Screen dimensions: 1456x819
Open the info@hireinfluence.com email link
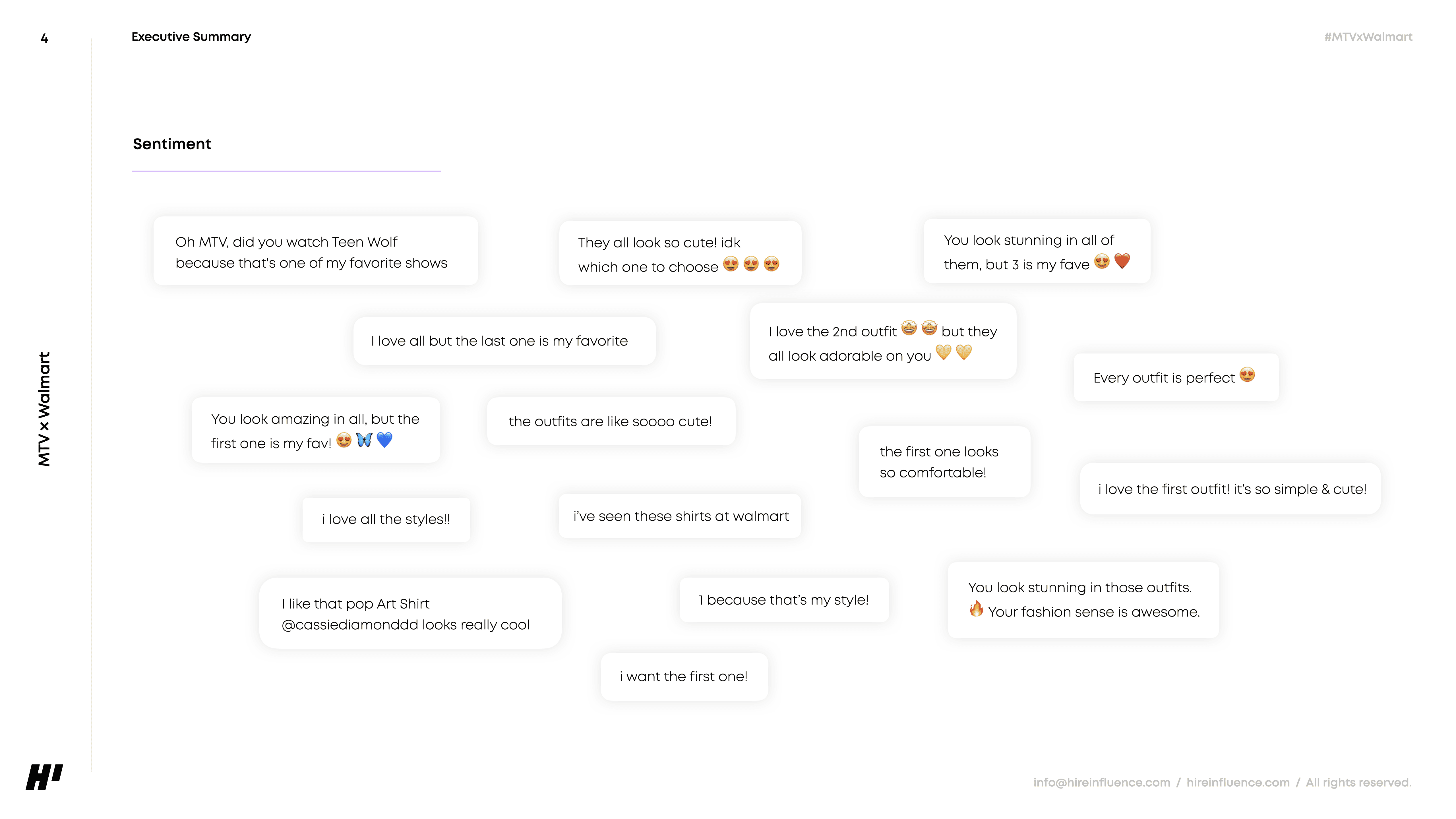1102,782
